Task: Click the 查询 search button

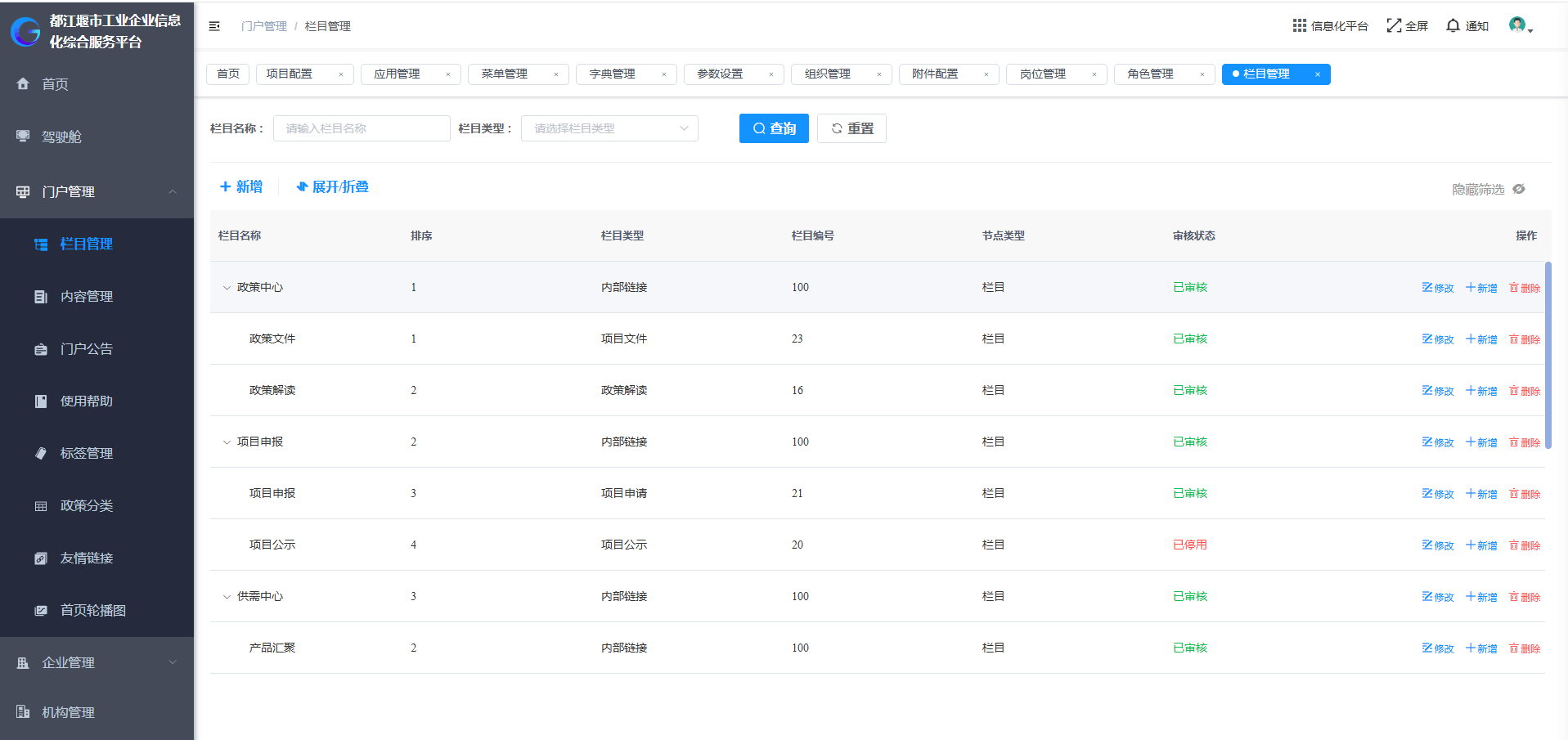Action: coord(774,128)
